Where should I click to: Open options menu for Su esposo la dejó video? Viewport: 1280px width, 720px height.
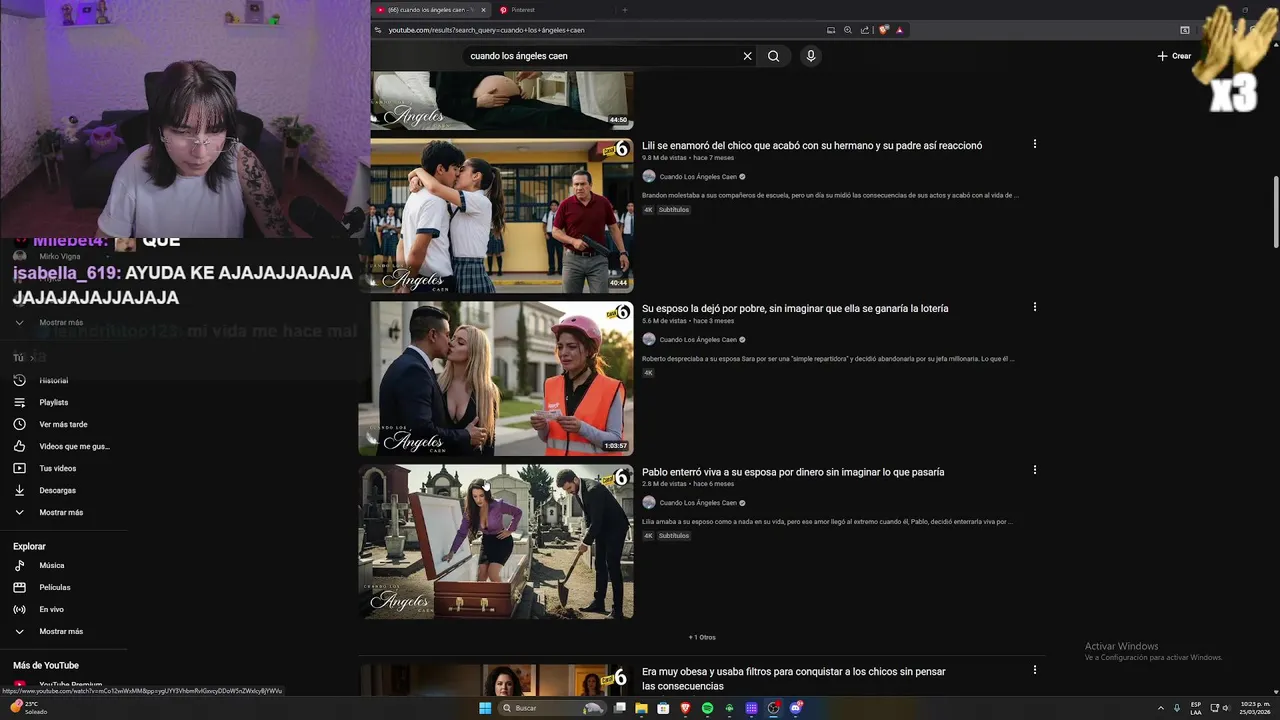pos(1035,307)
